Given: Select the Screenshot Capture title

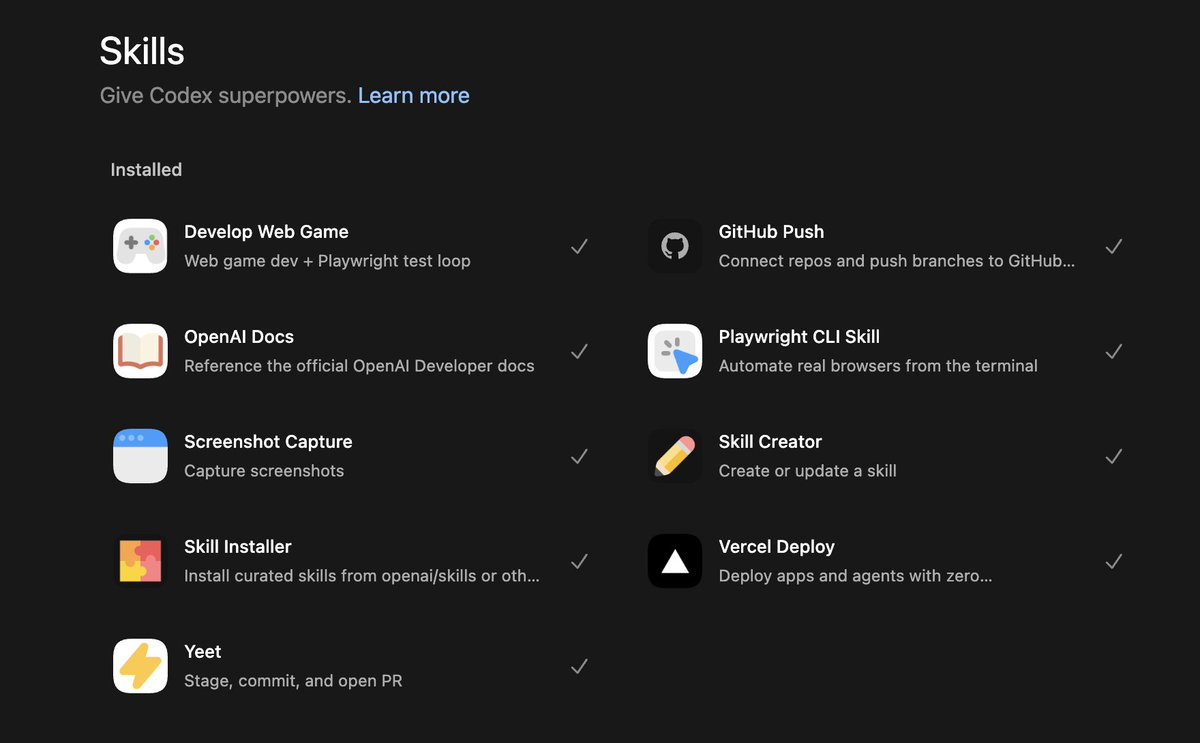Looking at the screenshot, I should (x=268, y=442).
